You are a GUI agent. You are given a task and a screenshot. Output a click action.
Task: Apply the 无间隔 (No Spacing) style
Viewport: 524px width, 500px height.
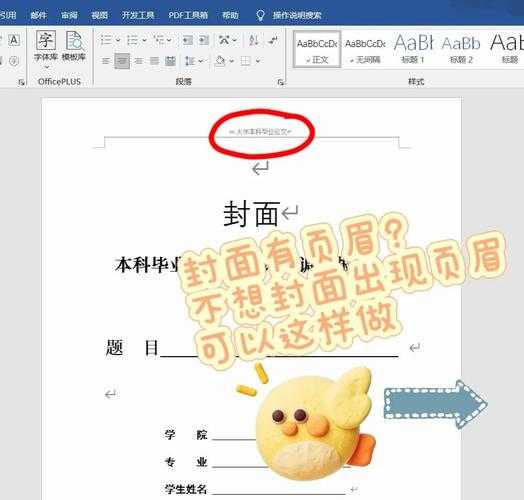365,49
